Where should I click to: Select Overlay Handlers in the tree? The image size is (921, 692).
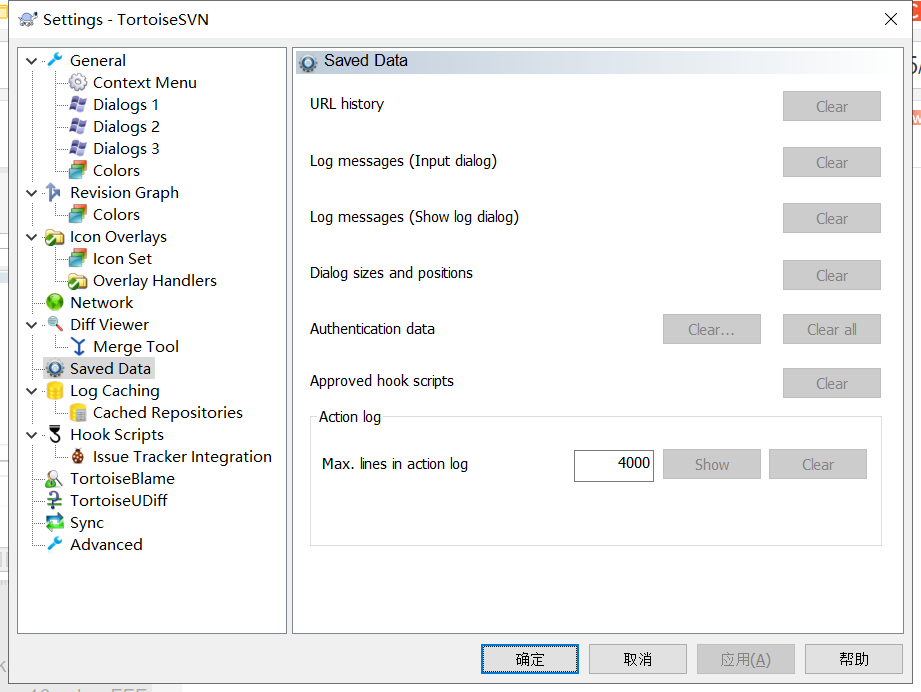click(154, 281)
